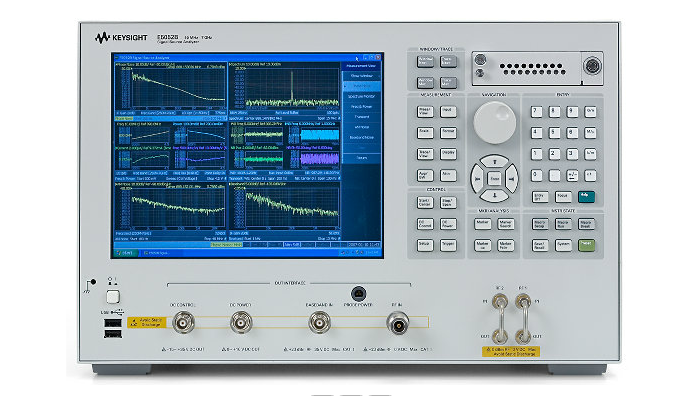Hit the Format key
Screen dimensions: 698x396
(x=448, y=133)
